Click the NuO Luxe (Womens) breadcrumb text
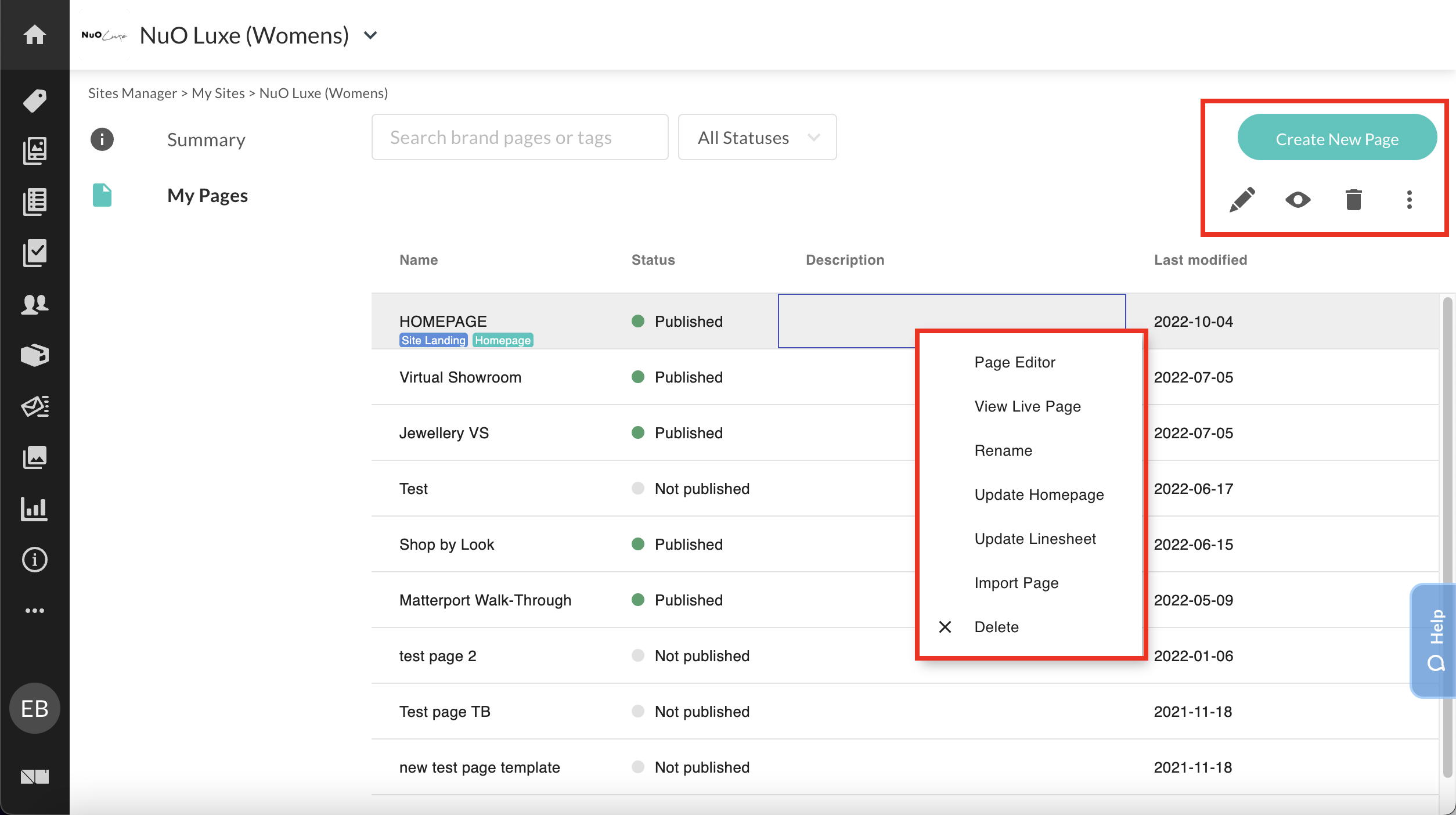Viewport: 1456px width, 815px height. click(323, 93)
